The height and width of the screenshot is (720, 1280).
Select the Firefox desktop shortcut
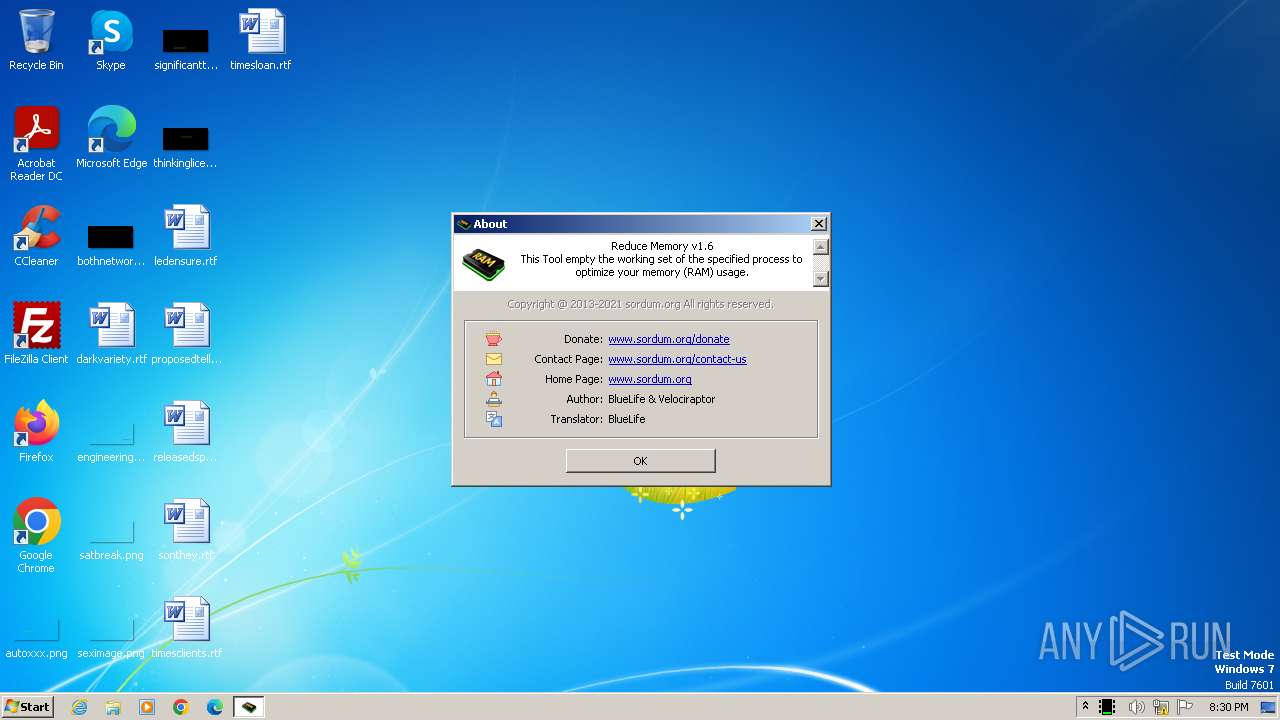pyautogui.click(x=36, y=432)
